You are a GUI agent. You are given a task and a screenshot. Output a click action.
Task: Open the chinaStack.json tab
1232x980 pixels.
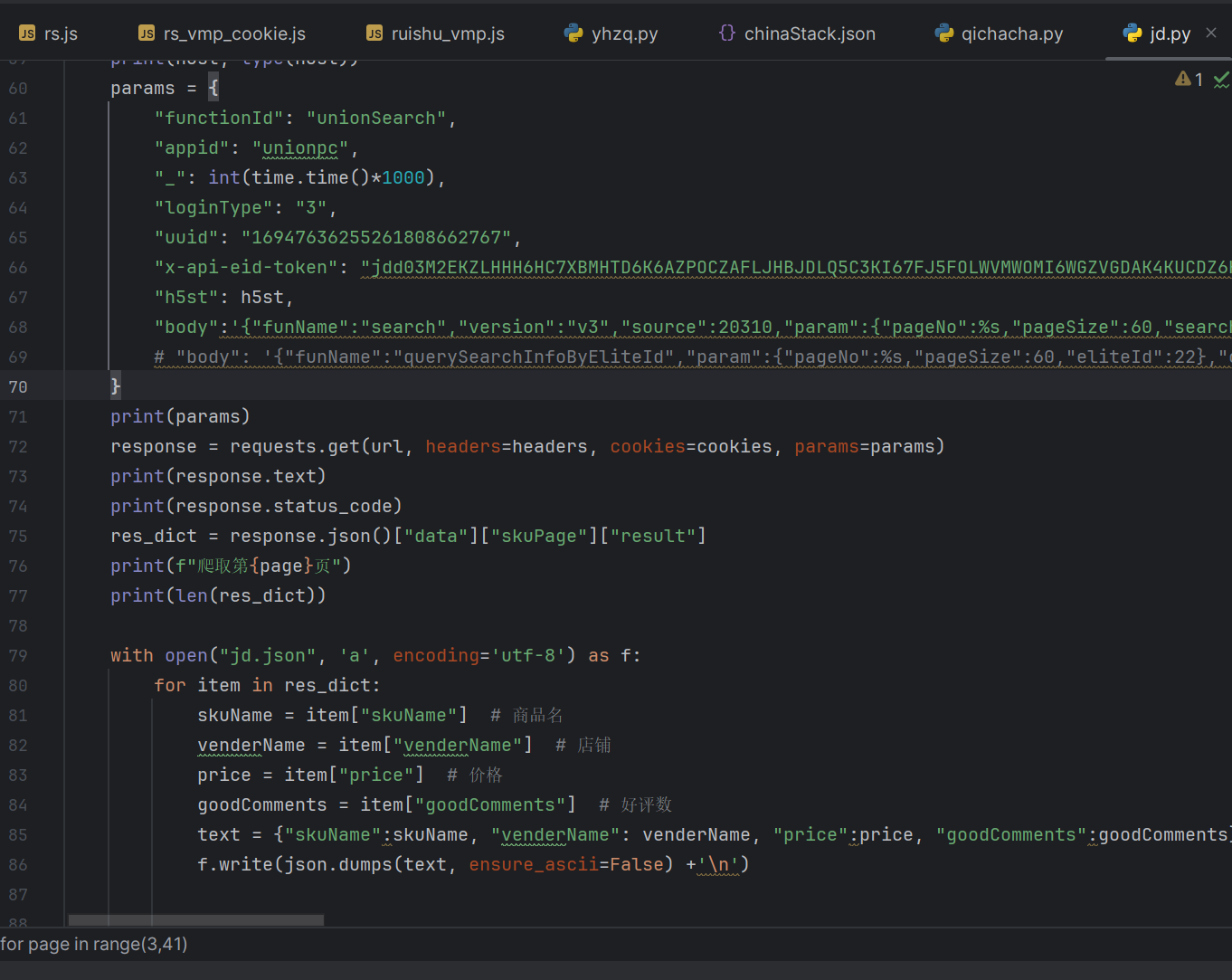tap(797, 33)
